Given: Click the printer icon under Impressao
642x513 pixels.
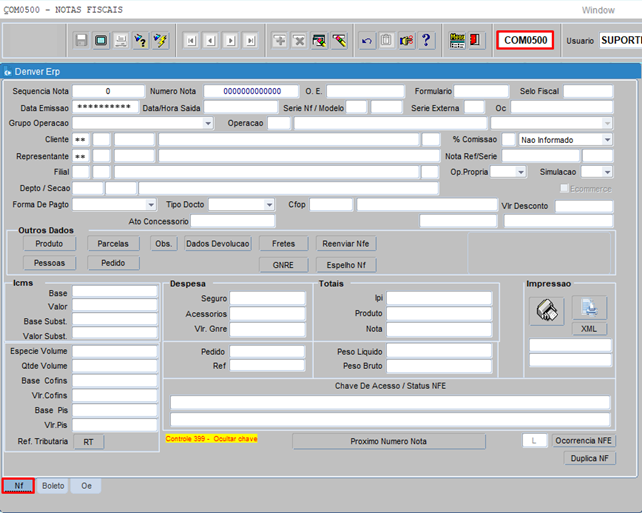Looking at the screenshot, I should click(x=547, y=310).
